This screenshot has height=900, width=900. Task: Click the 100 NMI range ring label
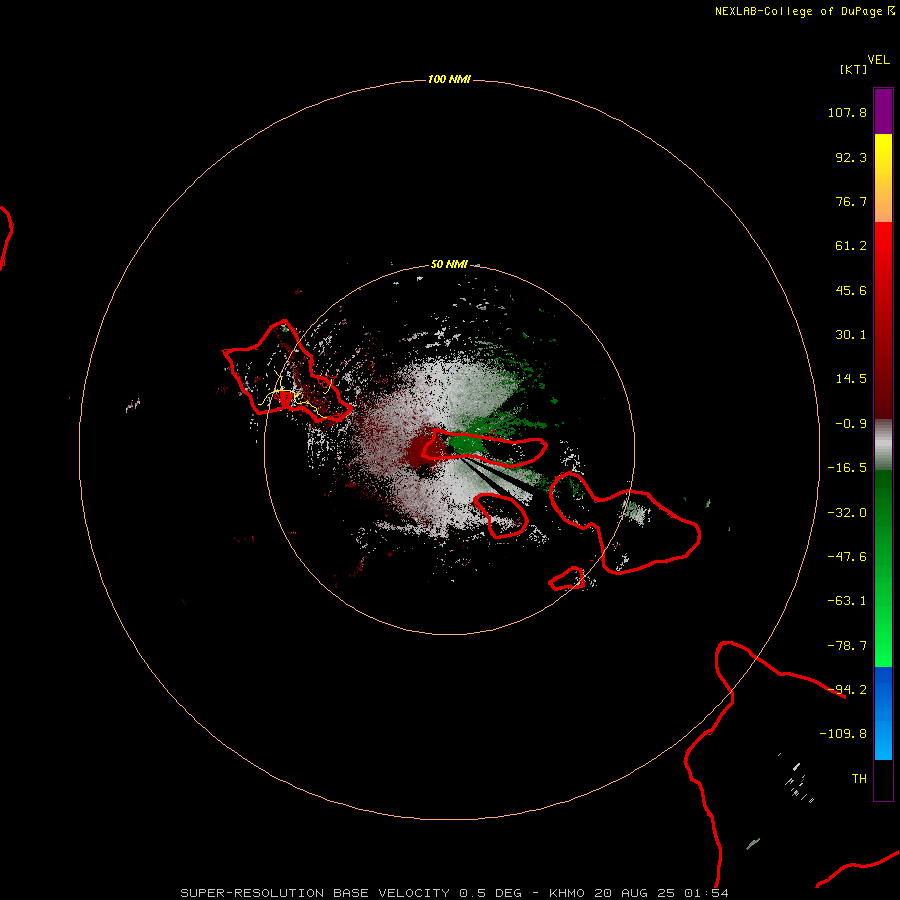[x=449, y=79]
